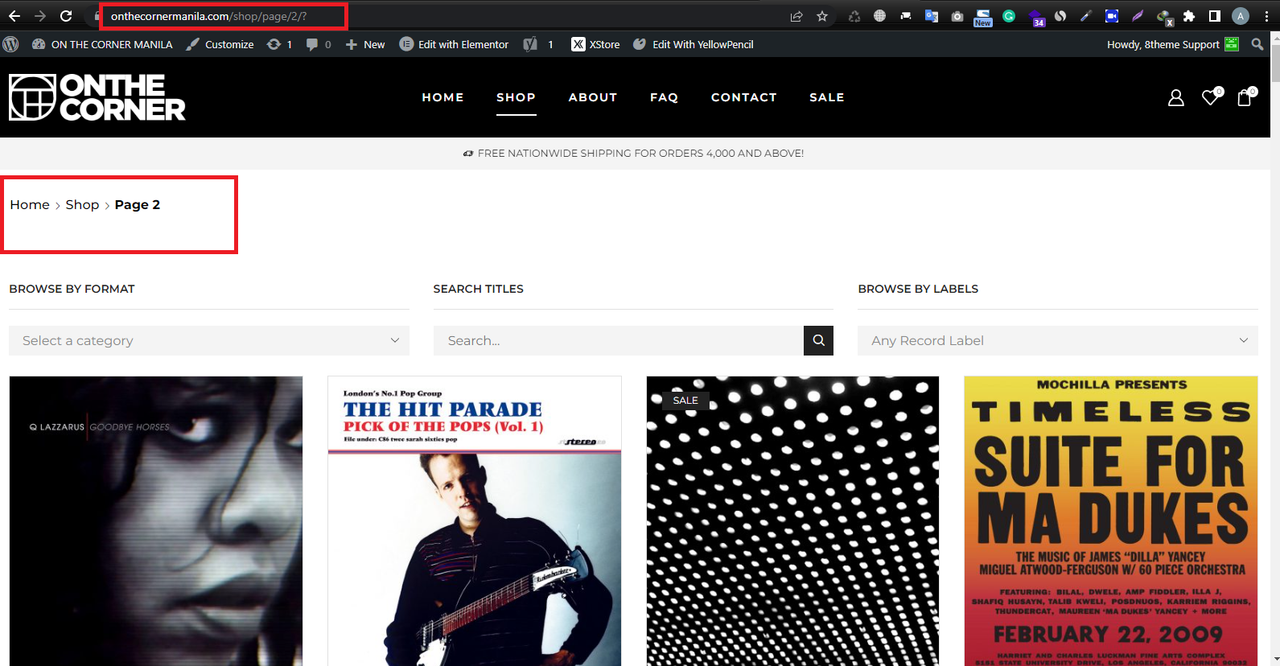Open XStore in admin bar
The image size is (1280, 666).
595,44
